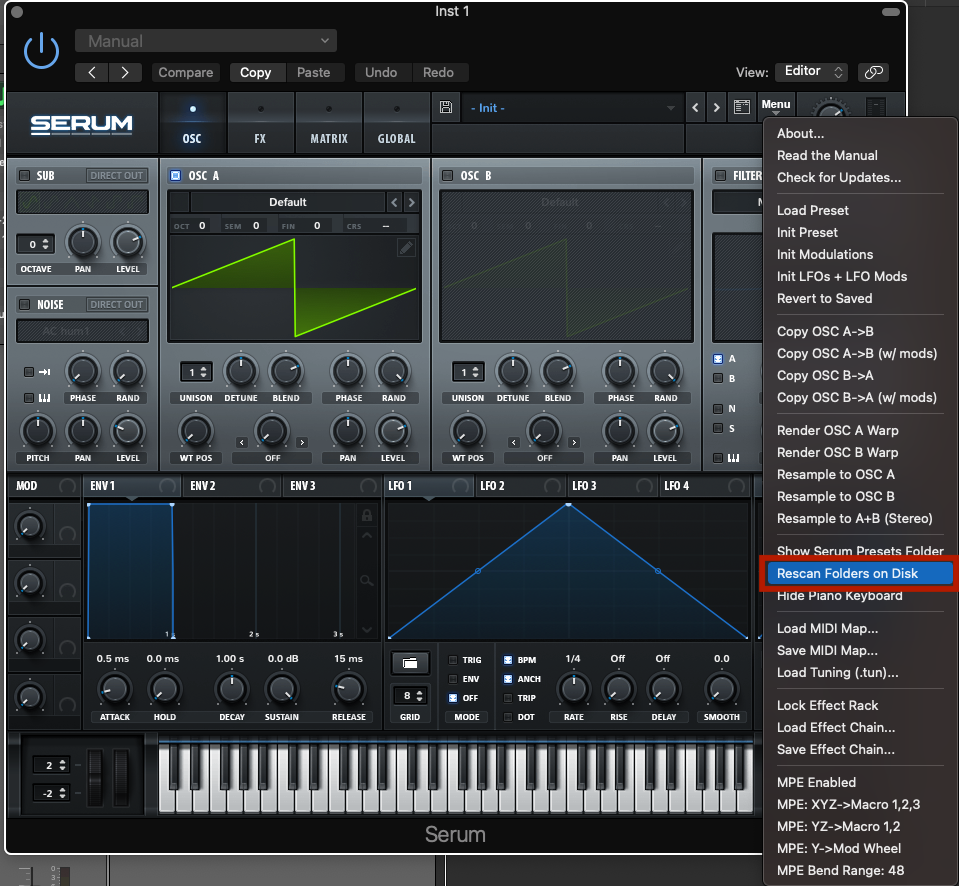
Task: Click the Compare button
Action: click(185, 72)
